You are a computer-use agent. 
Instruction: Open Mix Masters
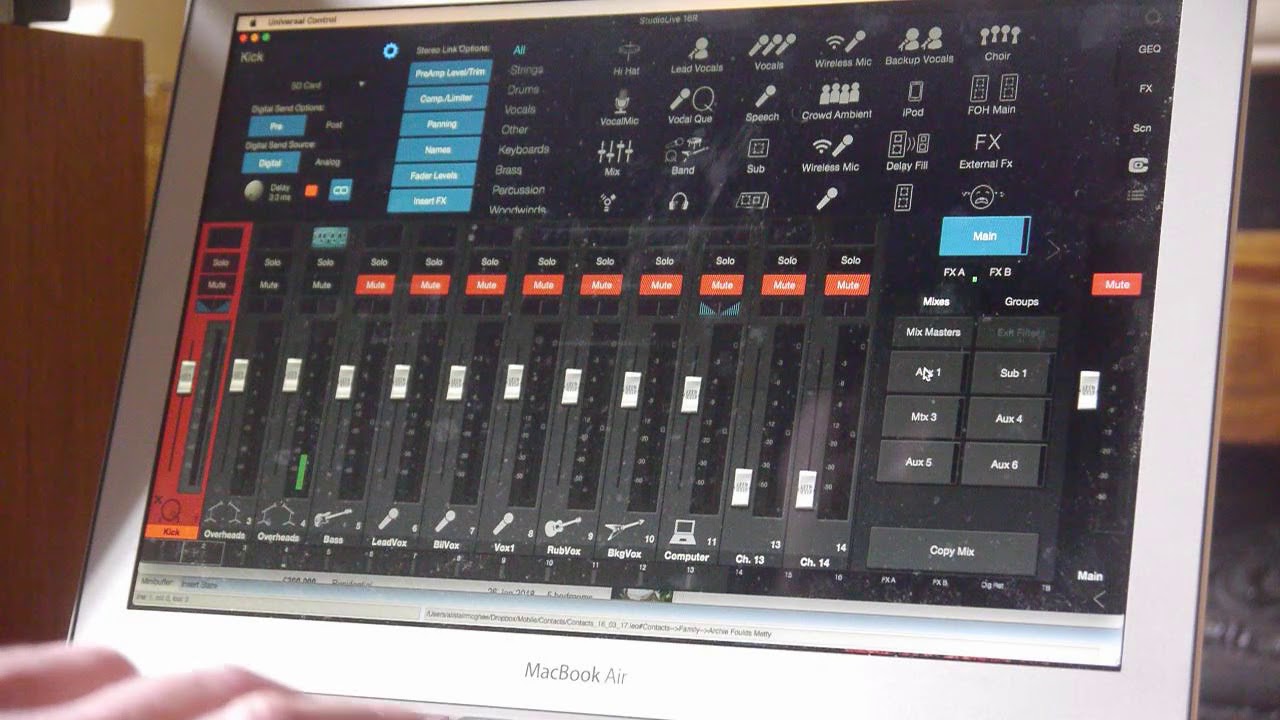pyautogui.click(x=932, y=332)
